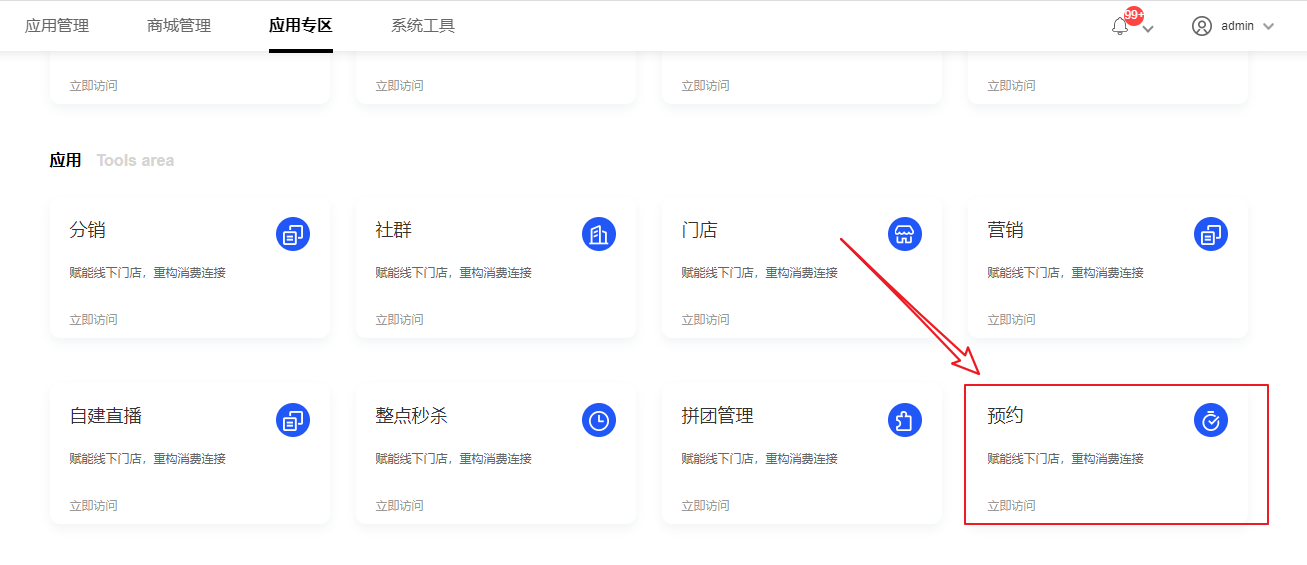Click the admin user avatar icon
Viewport: 1307px width, 565px height.
pos(1202,26)
